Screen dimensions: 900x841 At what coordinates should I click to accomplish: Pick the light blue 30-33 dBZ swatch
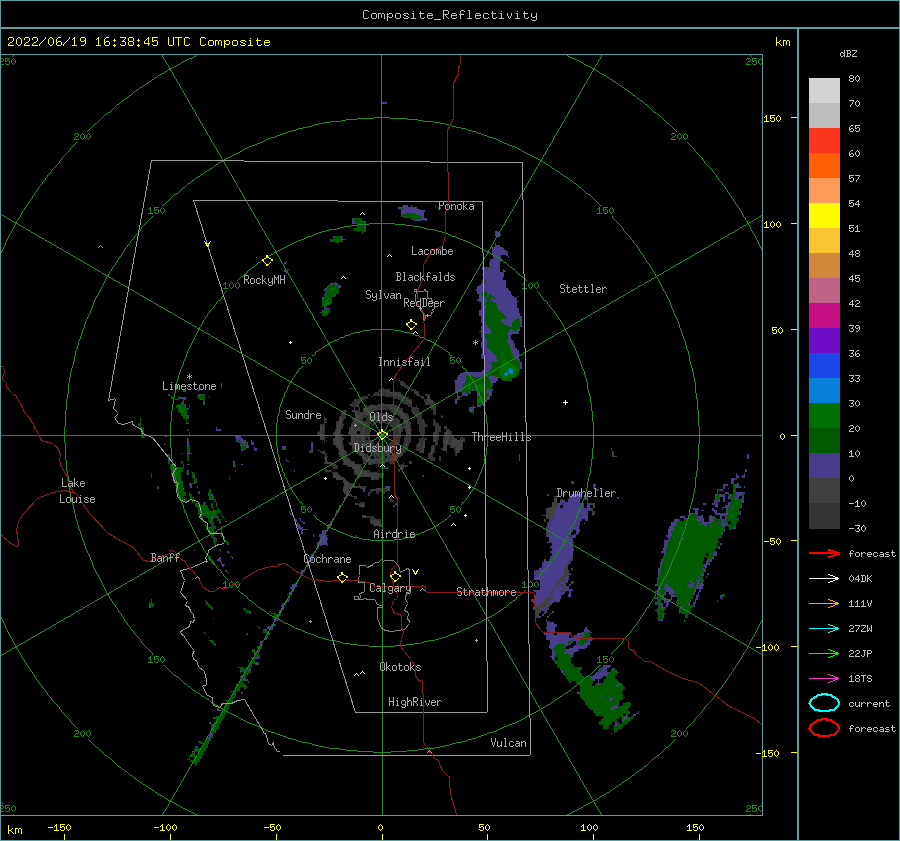[x=824, y=391]
